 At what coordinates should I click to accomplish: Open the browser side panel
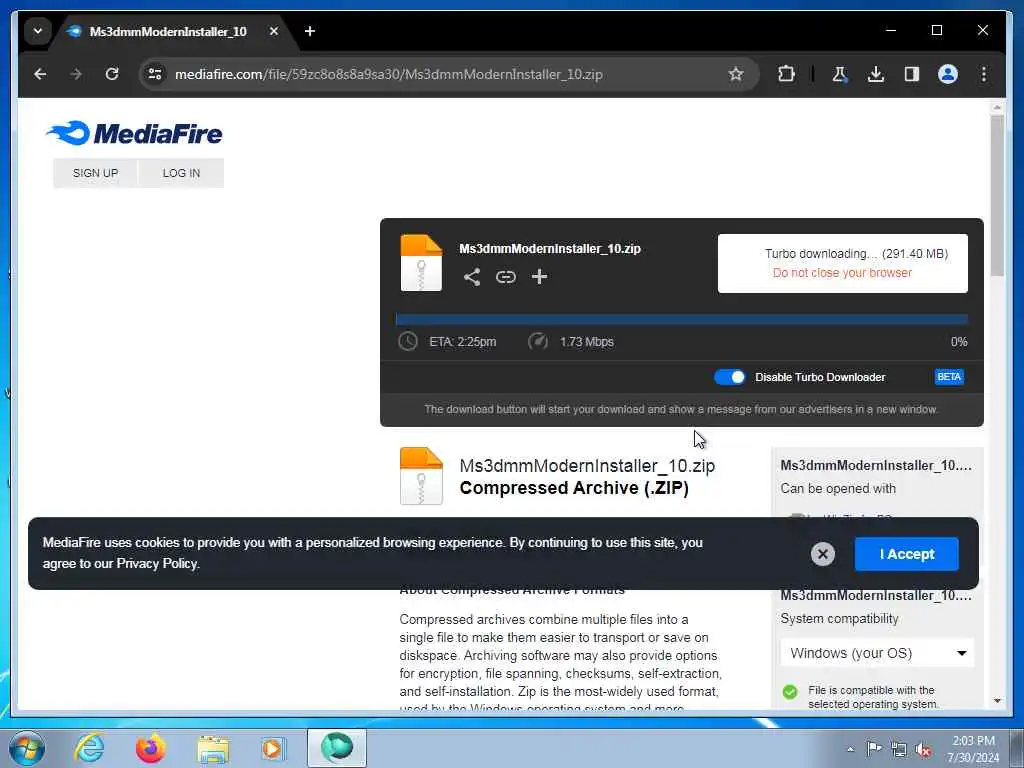[x=912, y=74]
